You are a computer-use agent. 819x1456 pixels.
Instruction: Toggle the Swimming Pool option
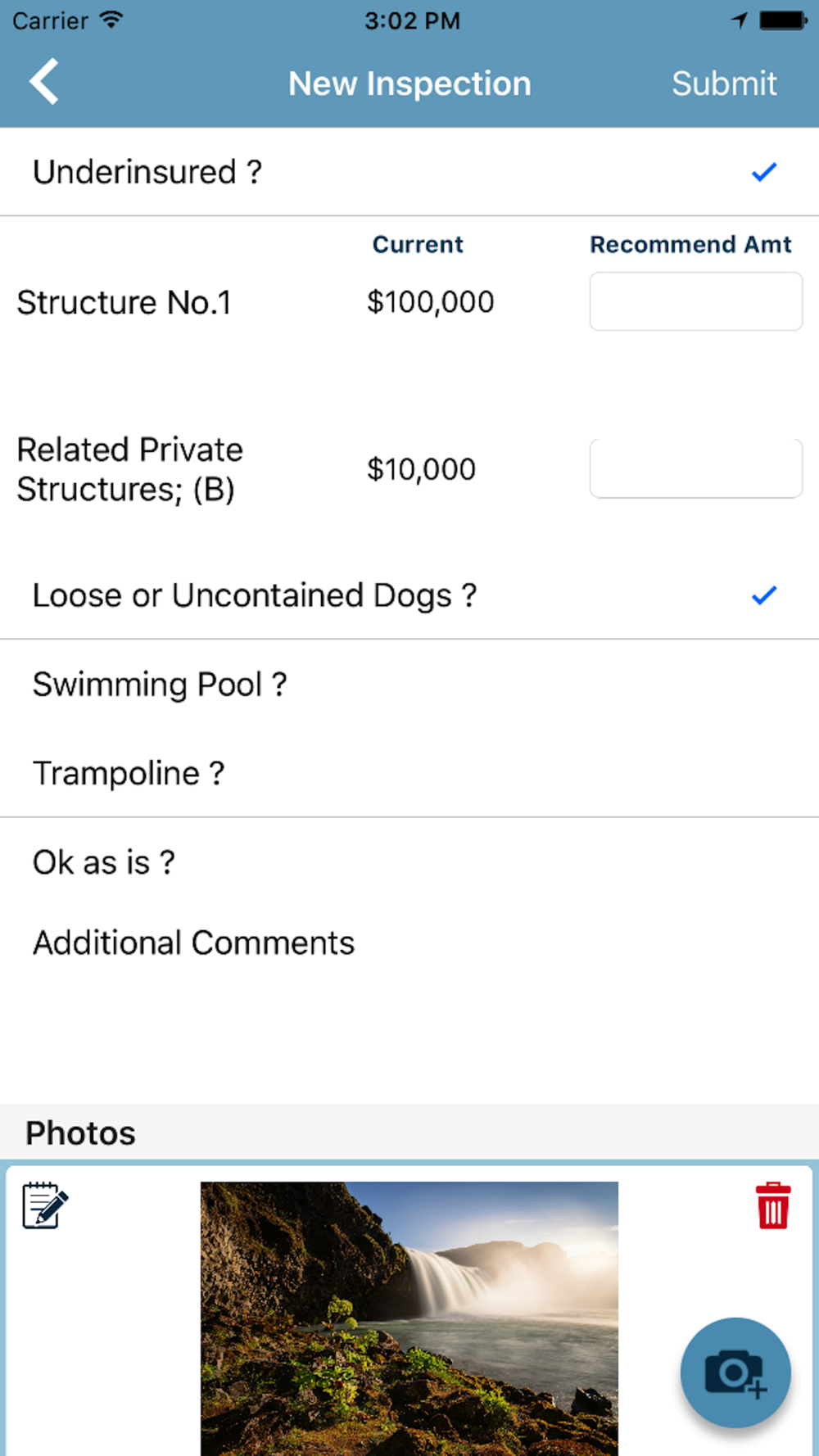pyautogui.click(x=409, y=684)
